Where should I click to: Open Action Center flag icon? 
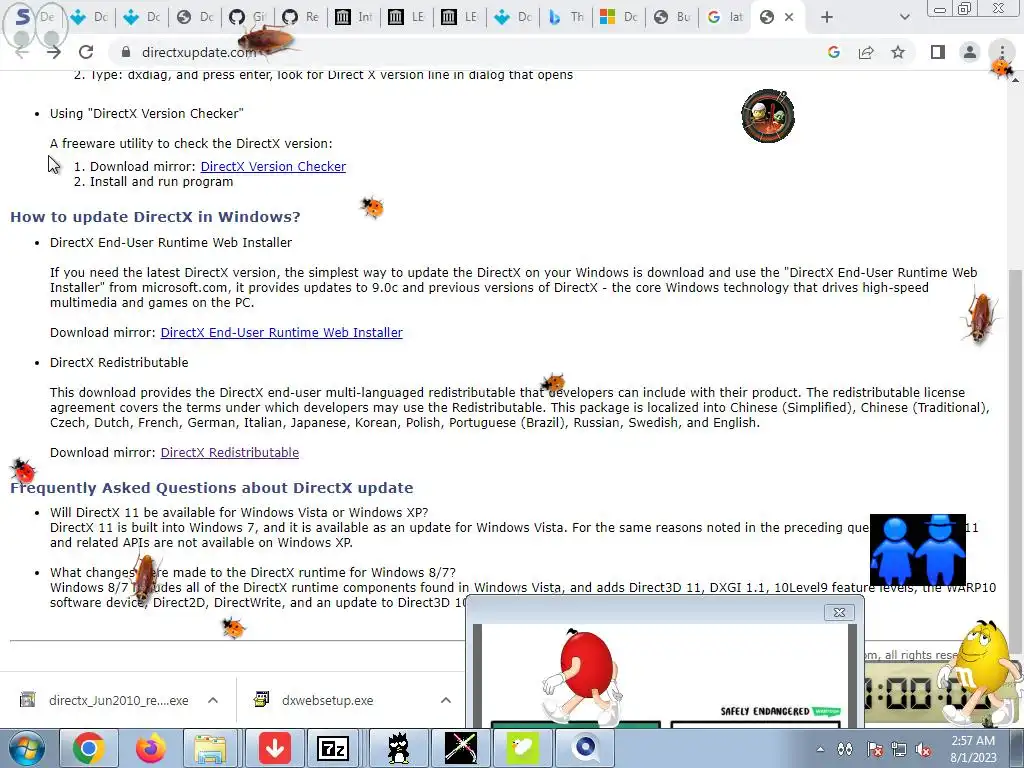click(x=874, y=750)
